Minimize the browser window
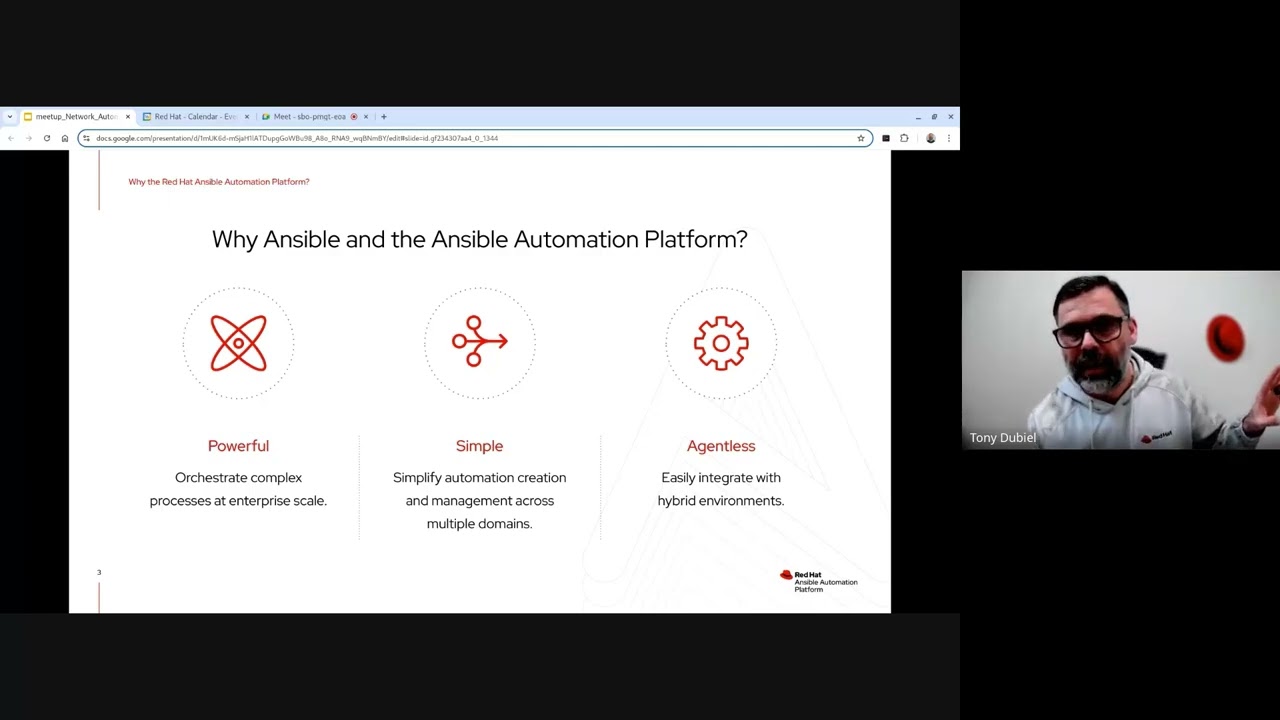The width and height of the screenshot is (1280, 720). coord(918,117)
